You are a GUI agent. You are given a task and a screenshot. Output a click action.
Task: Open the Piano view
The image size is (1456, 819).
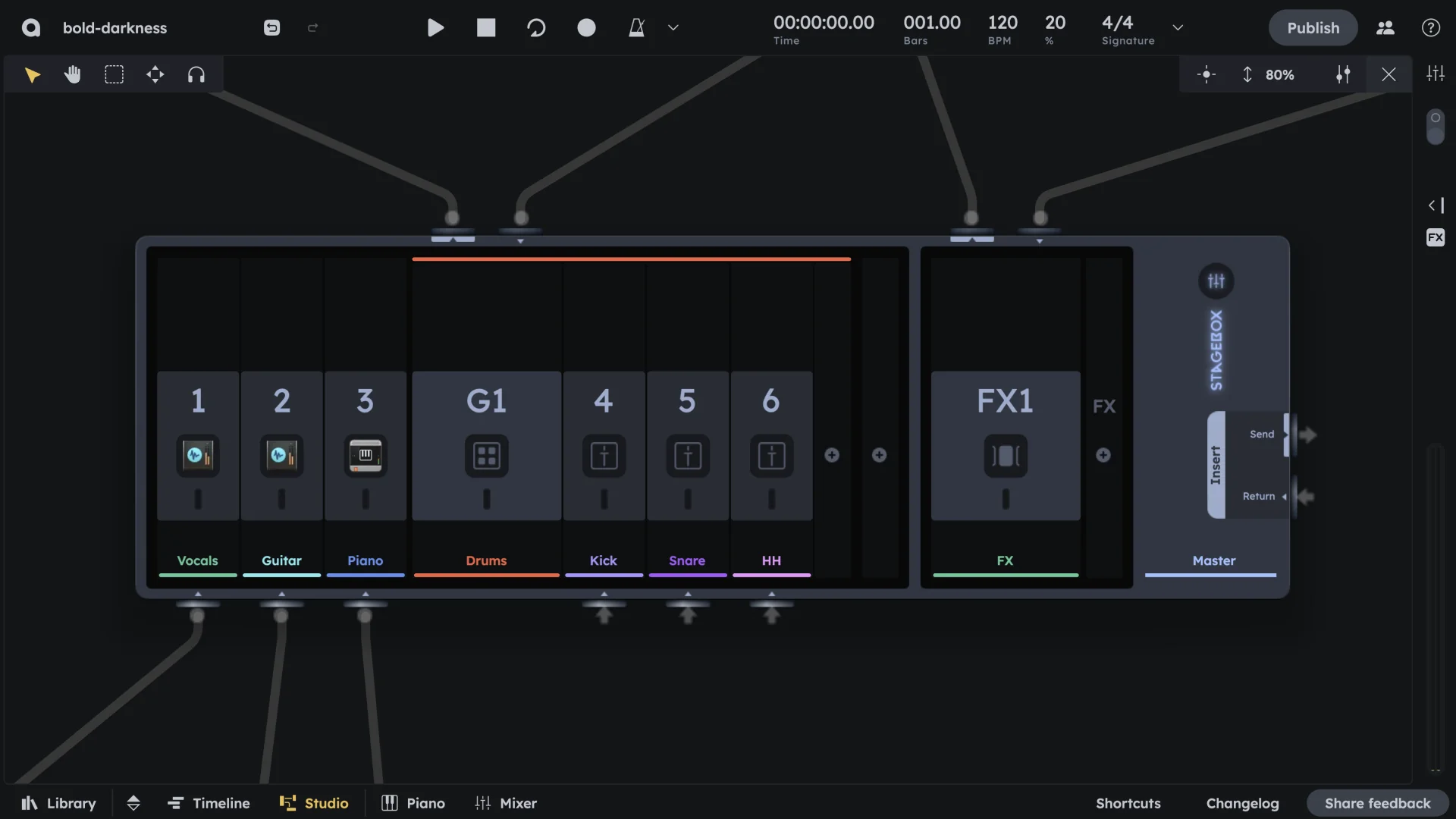pyautogui.click(x=413, y=802)
